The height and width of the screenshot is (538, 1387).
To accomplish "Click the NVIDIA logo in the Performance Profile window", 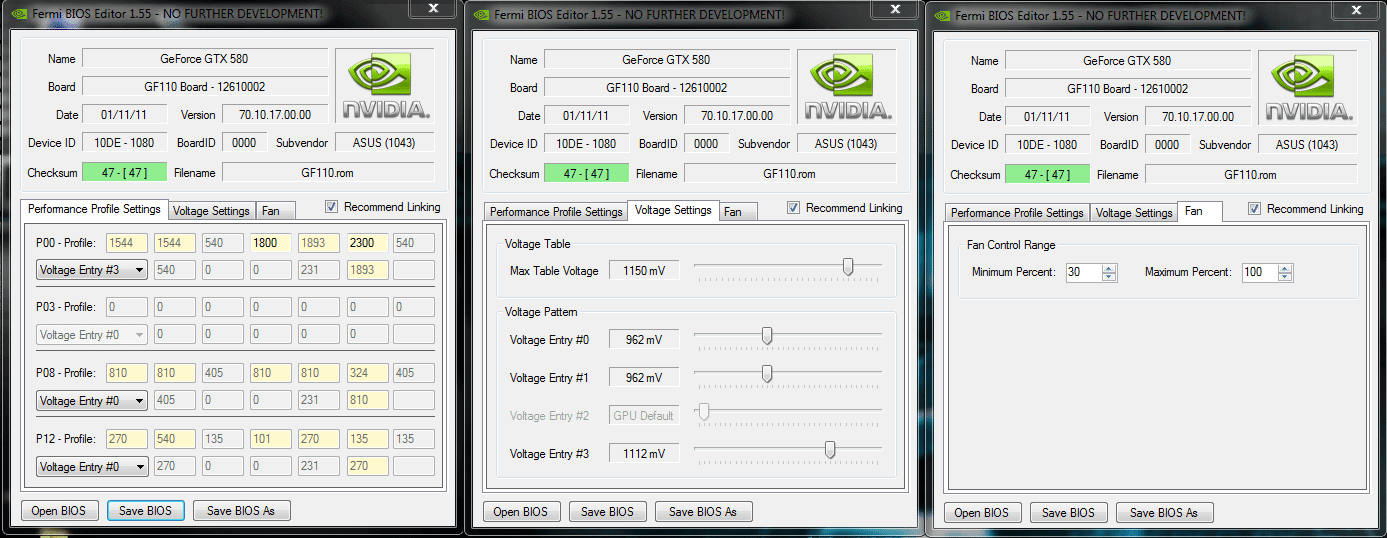I will coord(385,87).
